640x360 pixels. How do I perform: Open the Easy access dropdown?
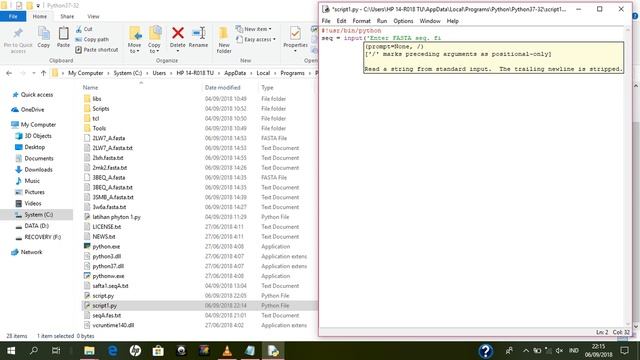point(256,39)
